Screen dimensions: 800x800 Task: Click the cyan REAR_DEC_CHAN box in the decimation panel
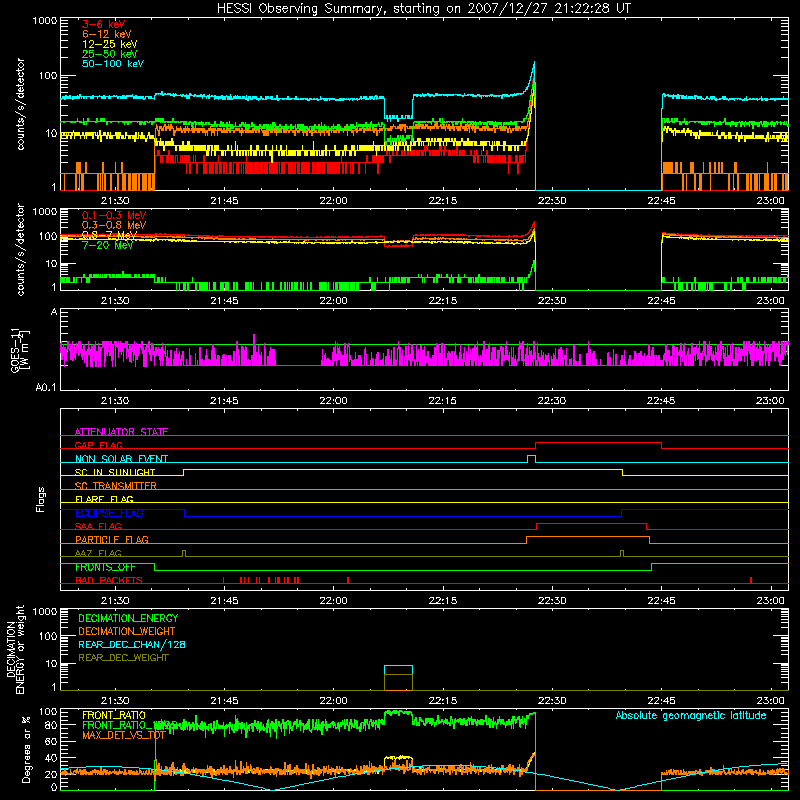[x=398, y=670]
